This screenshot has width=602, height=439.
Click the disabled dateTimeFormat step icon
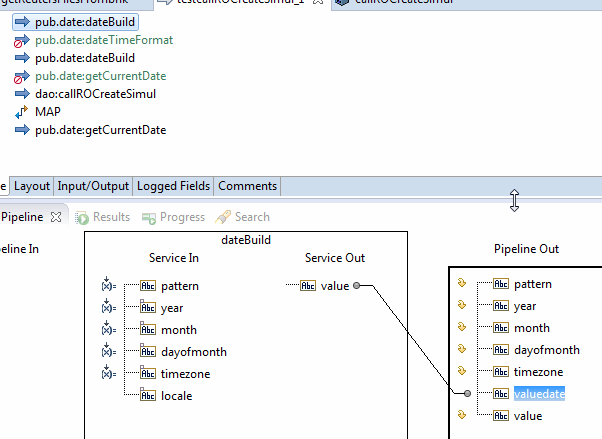click(22, 40)
